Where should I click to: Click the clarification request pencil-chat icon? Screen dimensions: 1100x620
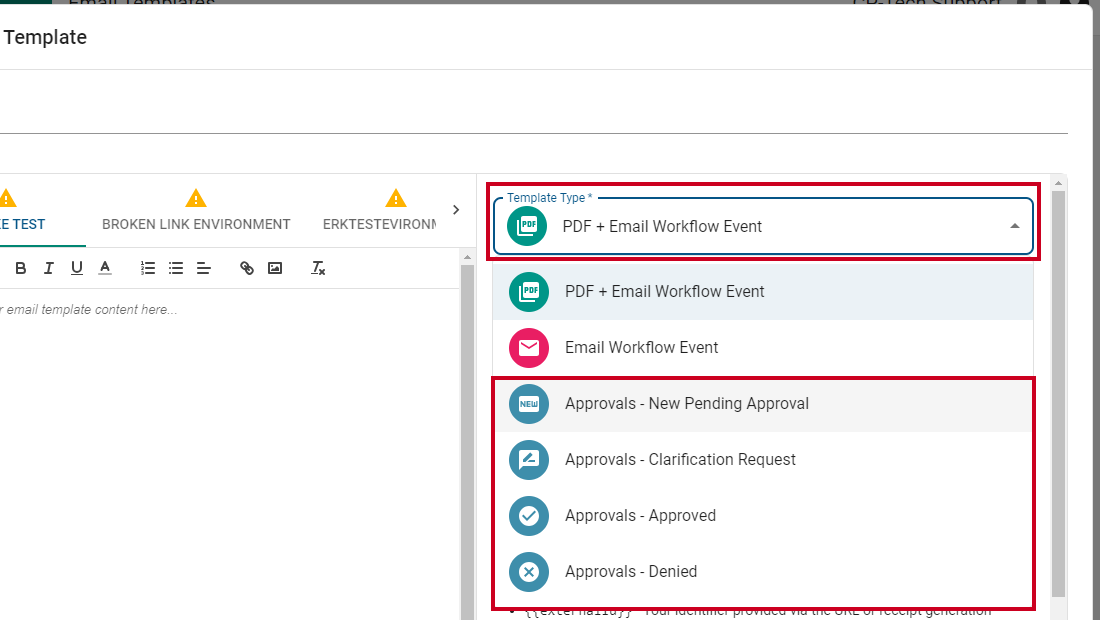point(529,460)
